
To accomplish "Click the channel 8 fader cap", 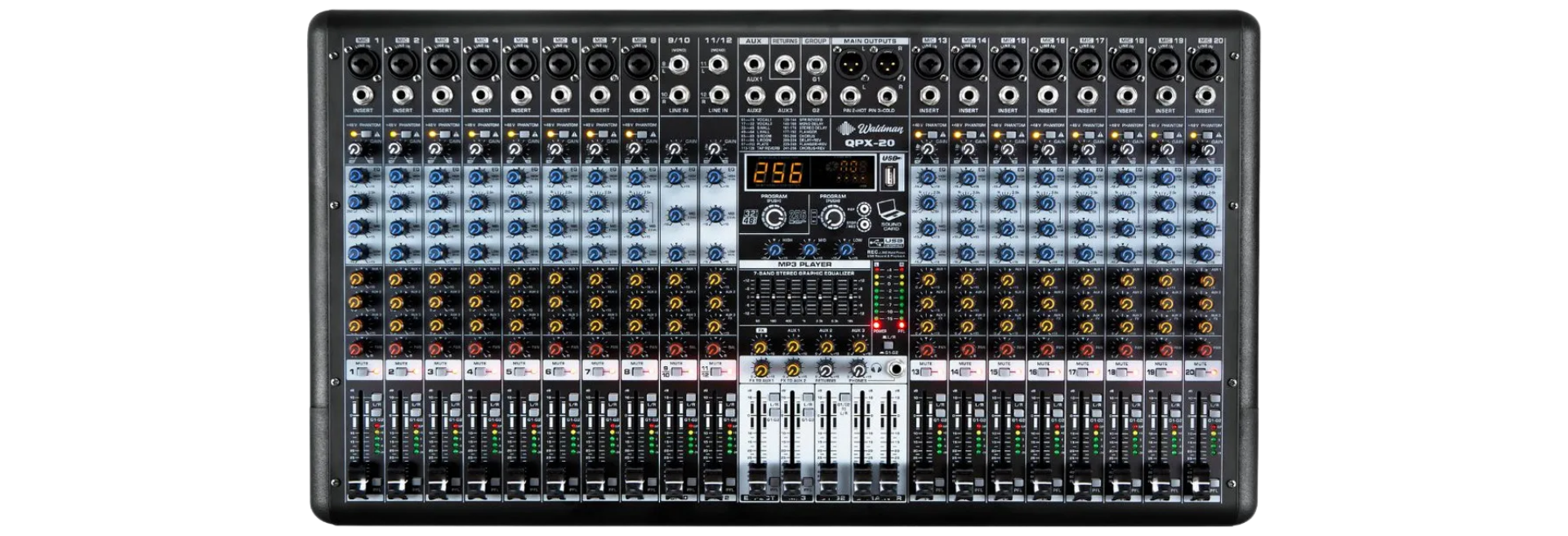I will tap(634, 480).
